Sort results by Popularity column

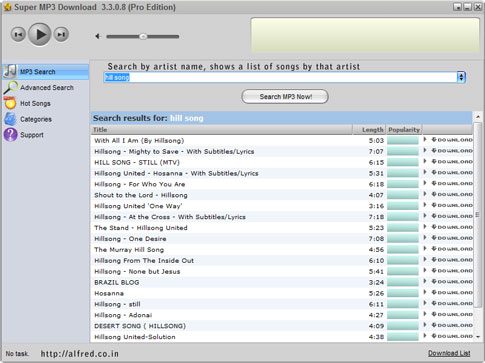pyautogui.click(x=404, y=130)
